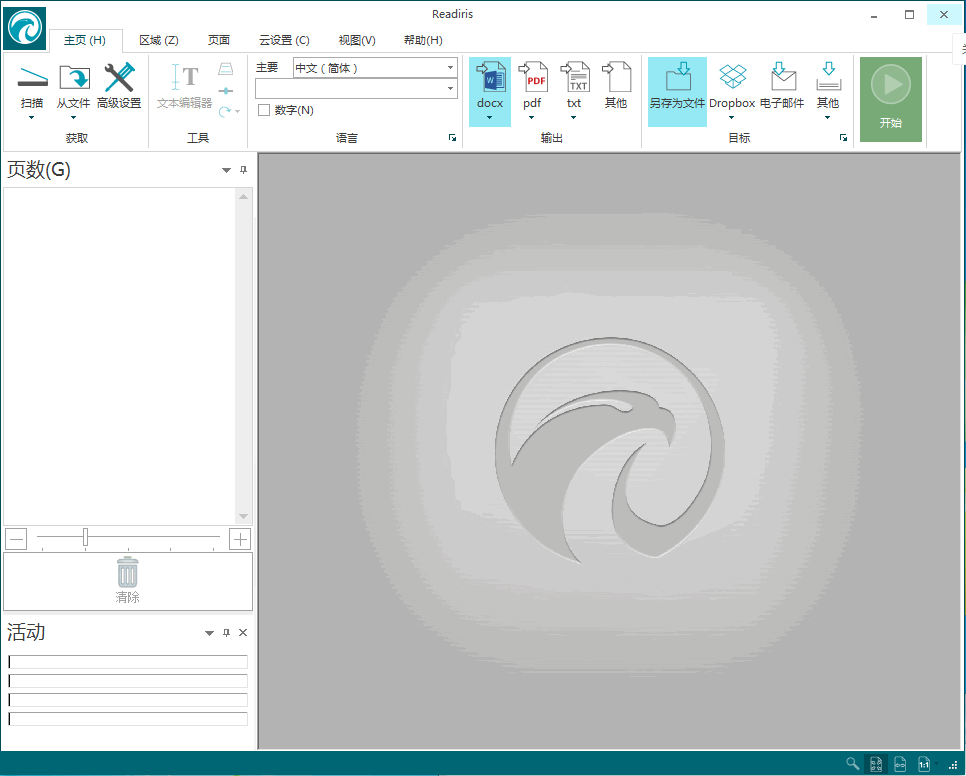The image size is (966, 776).
Task: Expand the secondary language combo box
Action: (451, 89)
